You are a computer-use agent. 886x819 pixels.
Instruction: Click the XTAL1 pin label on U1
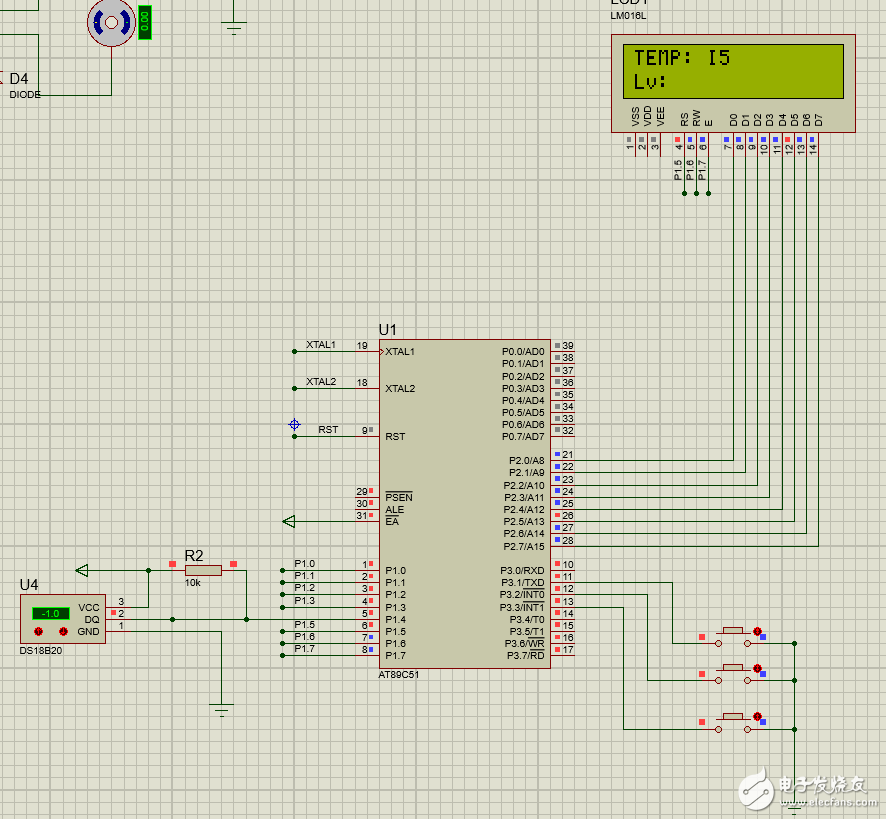point(400,352)
